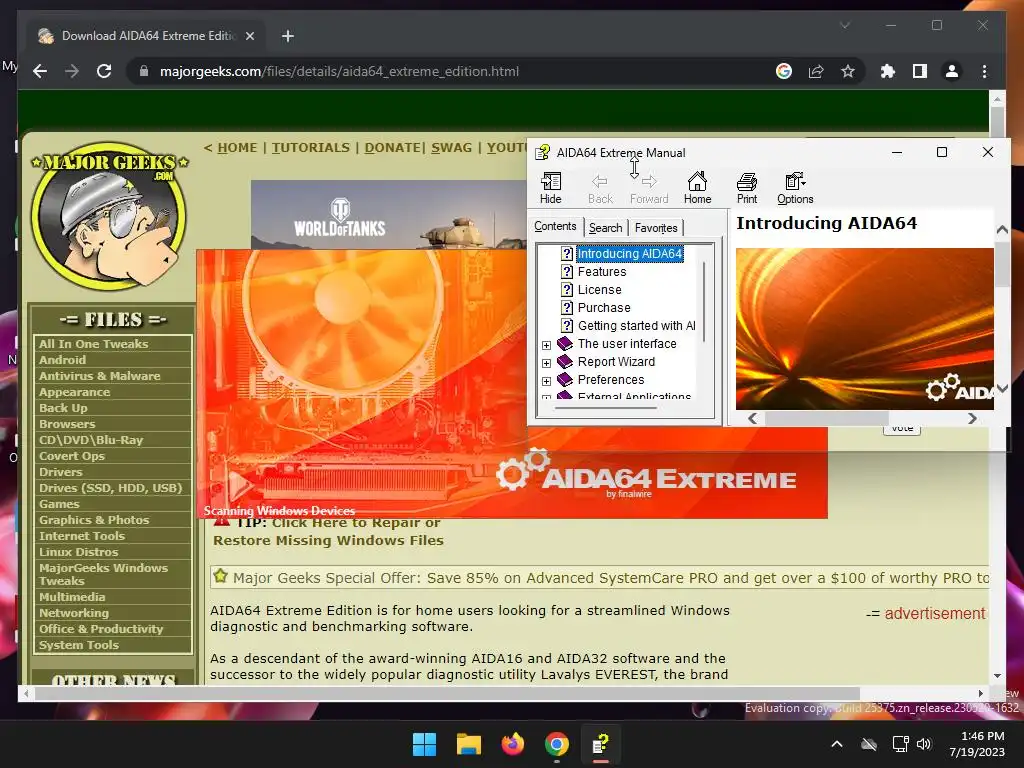1024x768 pixels.
Task: Expand the Report Wizard tree node
Action: tap(547, 362)
